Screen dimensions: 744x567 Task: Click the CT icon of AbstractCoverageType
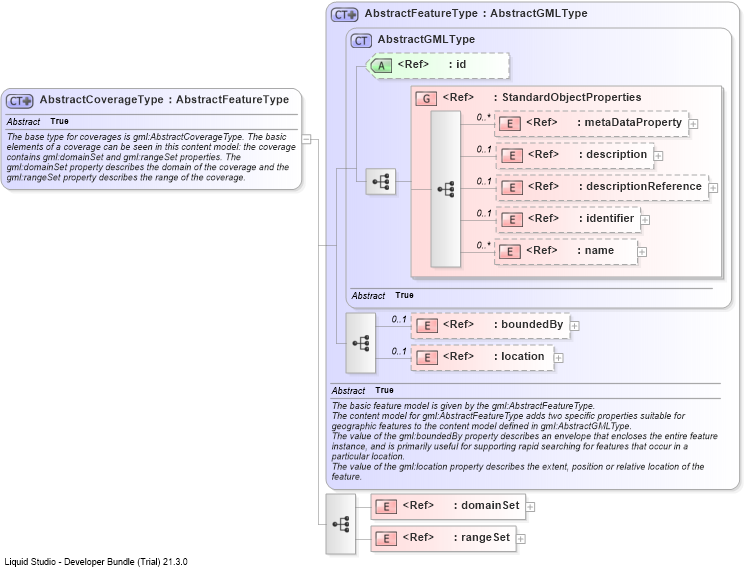(x=19, y=101)
